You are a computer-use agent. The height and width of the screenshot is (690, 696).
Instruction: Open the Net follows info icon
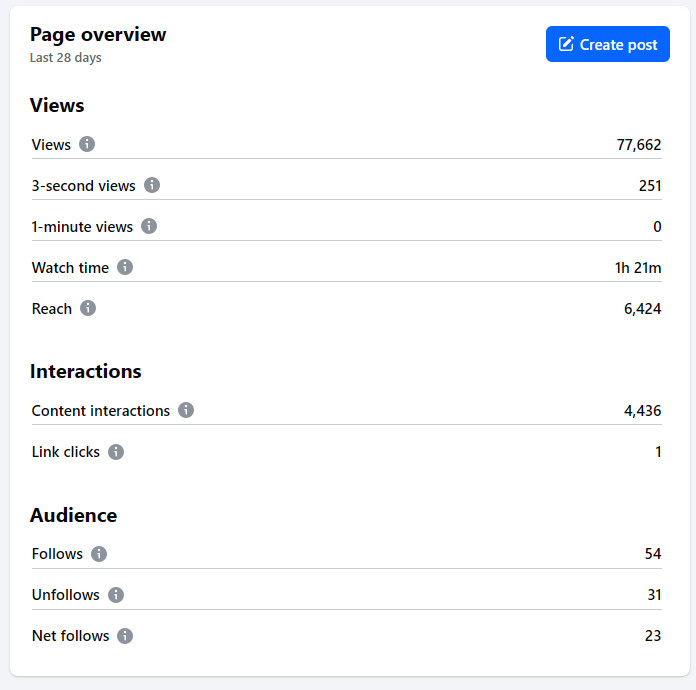pyautogui.click(x=125, y=635)
